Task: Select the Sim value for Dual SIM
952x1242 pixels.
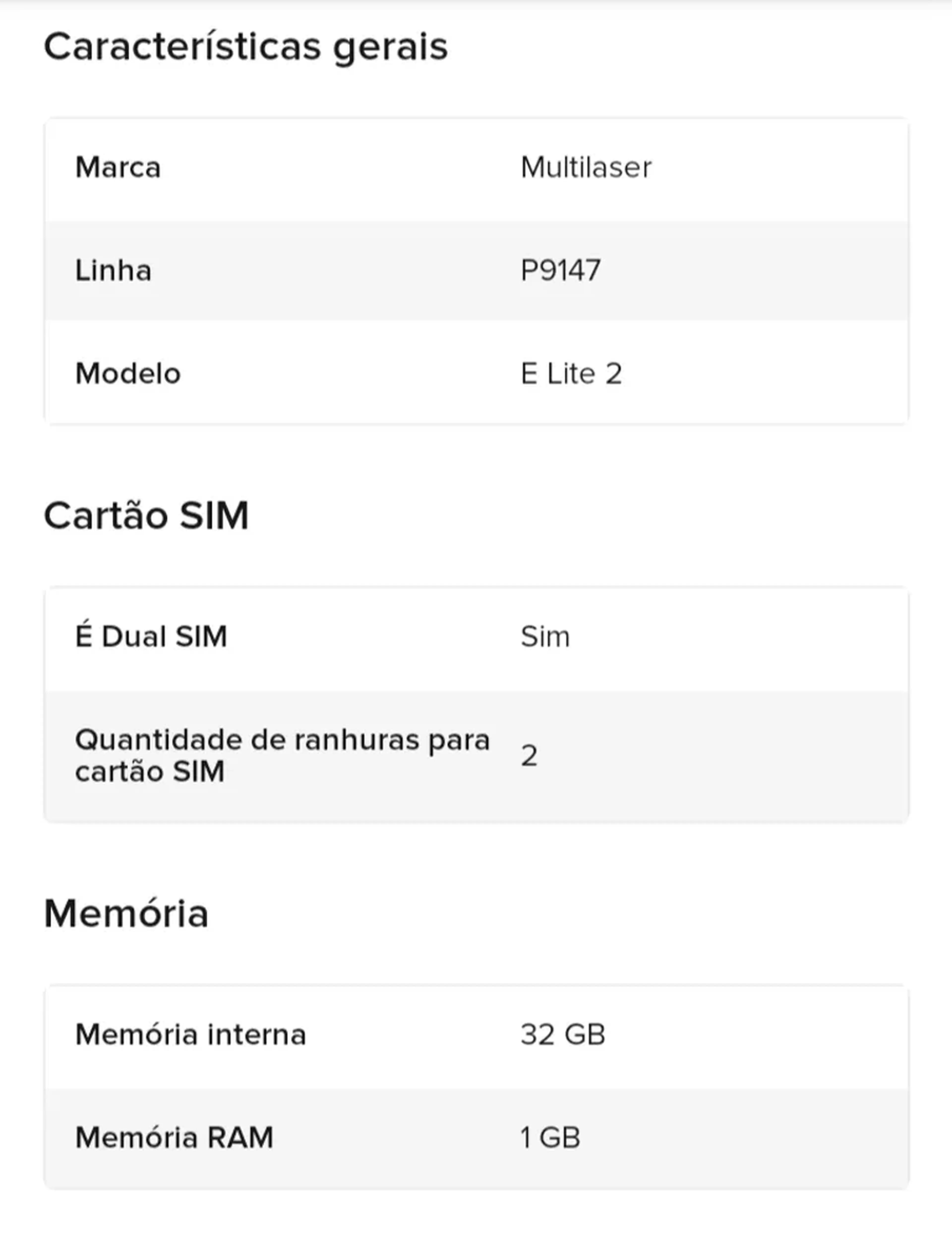Action: [545, 637]
